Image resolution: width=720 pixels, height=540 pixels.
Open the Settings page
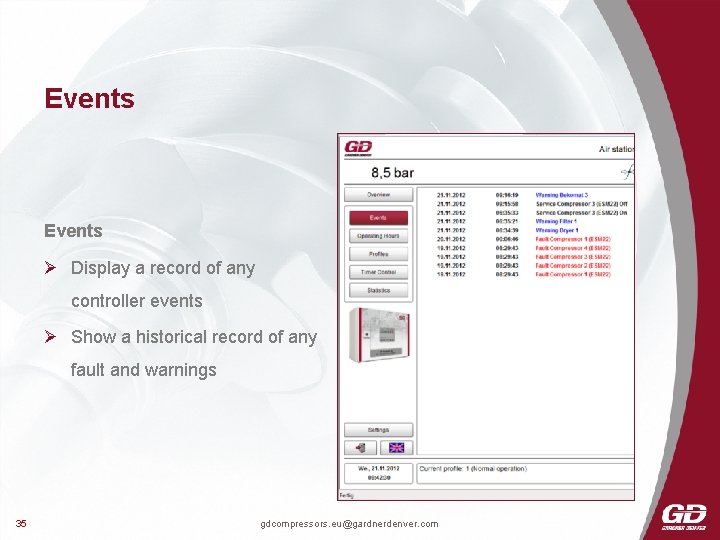[x=378, y=430]
